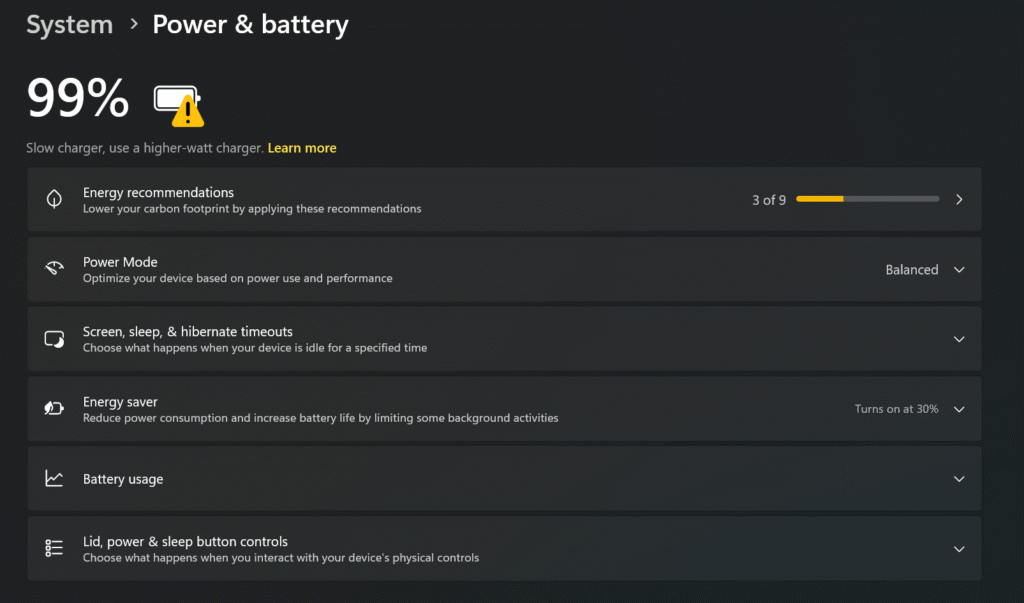Click the Power Mode gauge icon
Screen dimensions: 1024x603
(54, 269)
